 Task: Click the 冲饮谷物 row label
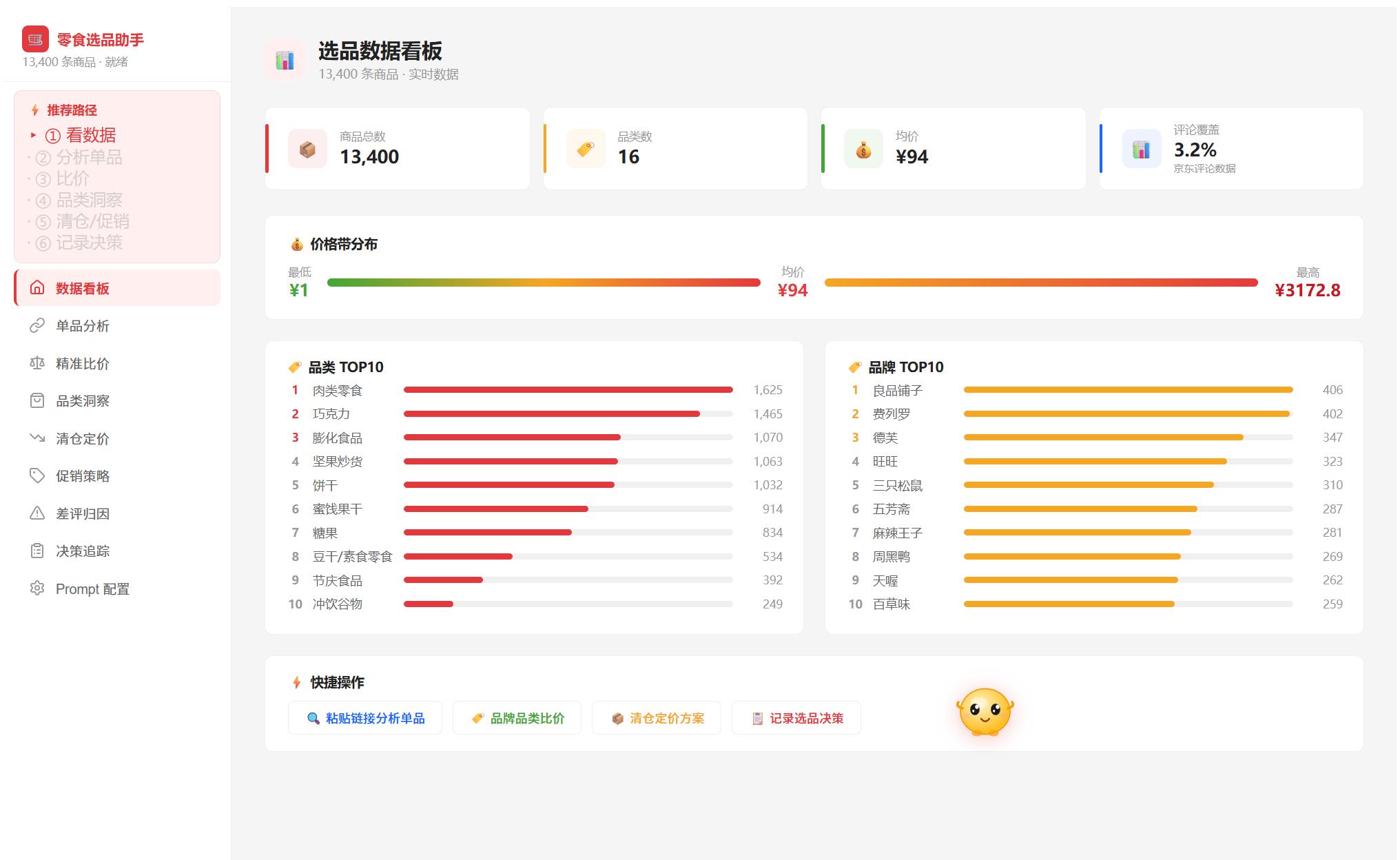[338, 604]
